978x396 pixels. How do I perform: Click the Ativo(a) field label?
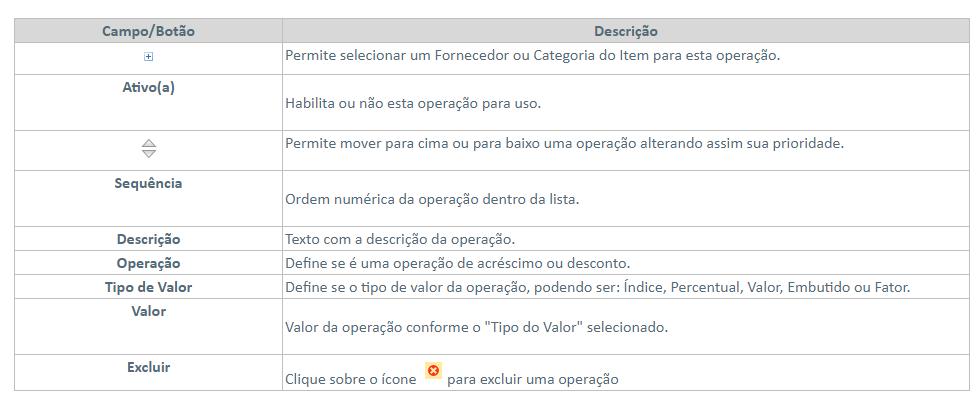click(x=148, y=87)
